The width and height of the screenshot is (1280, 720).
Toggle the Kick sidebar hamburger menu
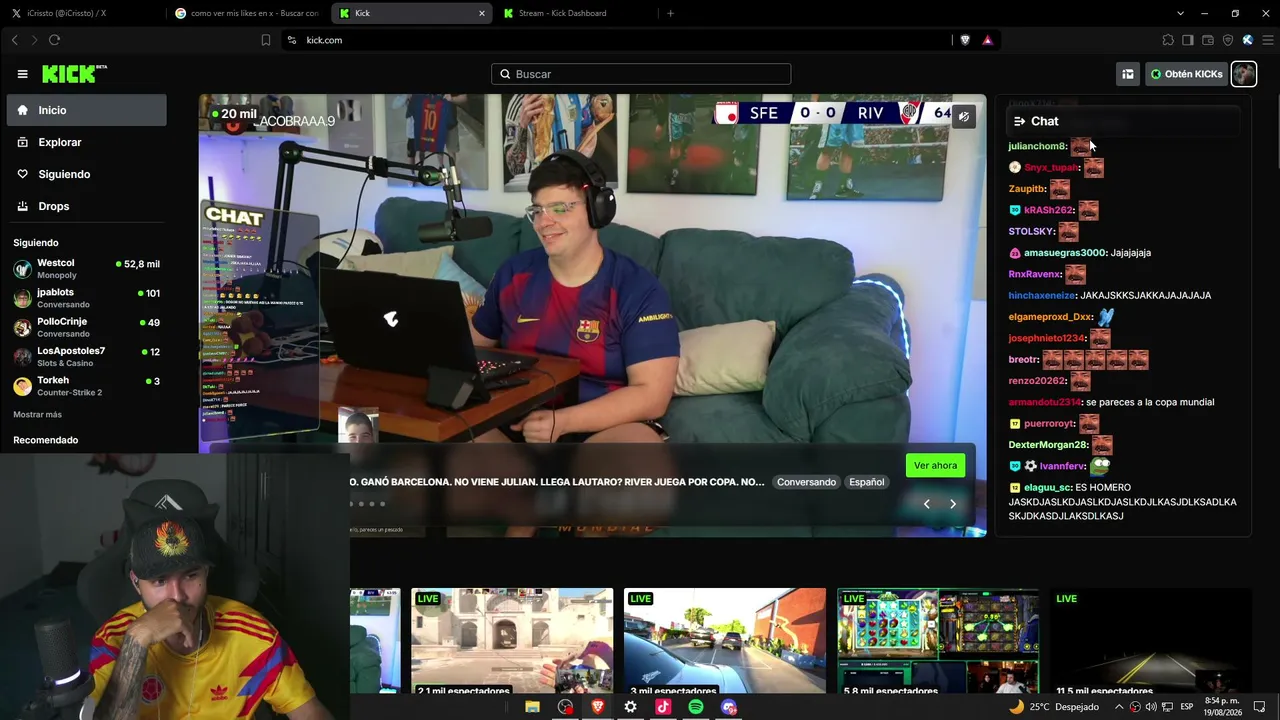(22, 74)
